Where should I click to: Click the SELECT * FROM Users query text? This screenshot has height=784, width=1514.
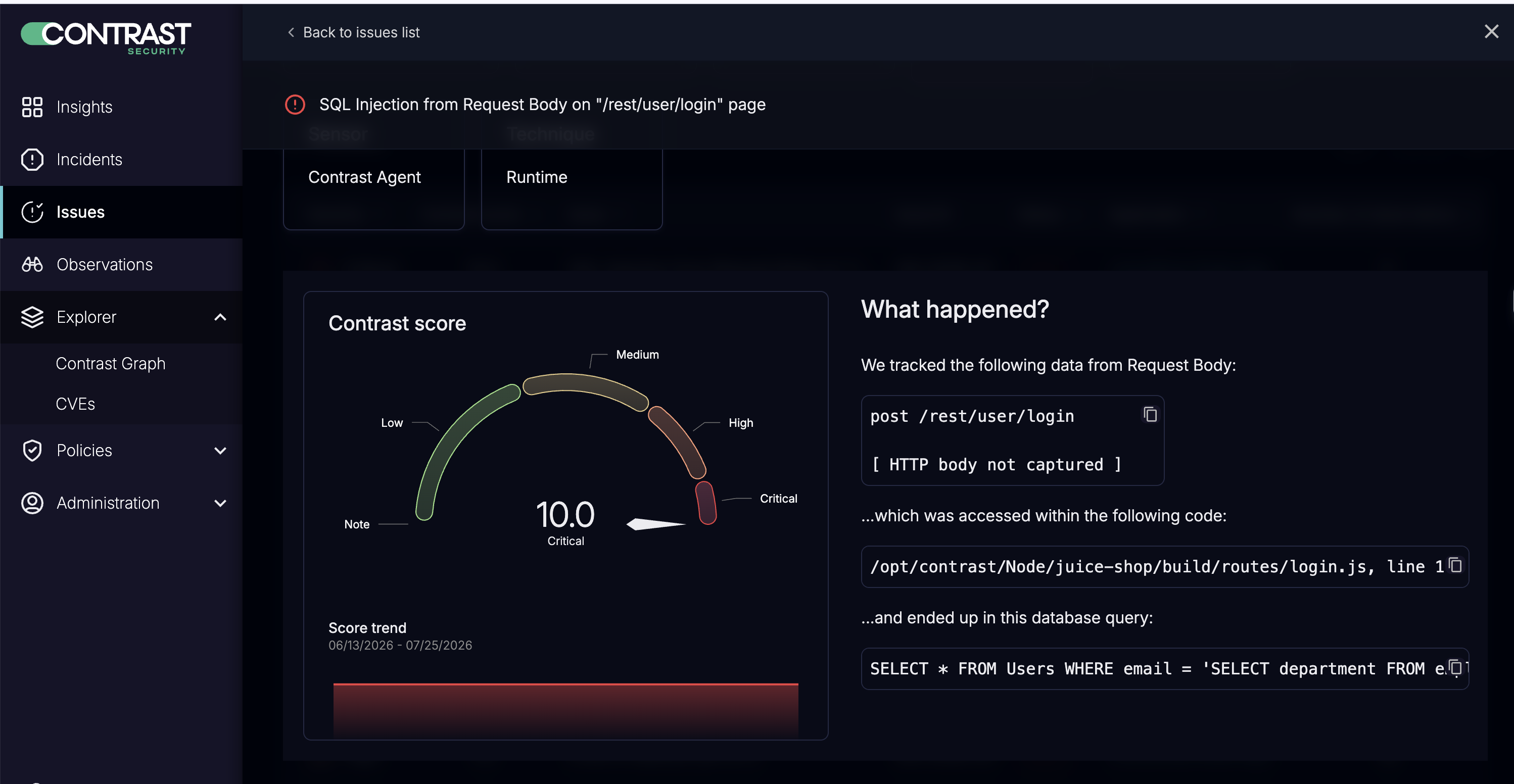coord(1156,669)
